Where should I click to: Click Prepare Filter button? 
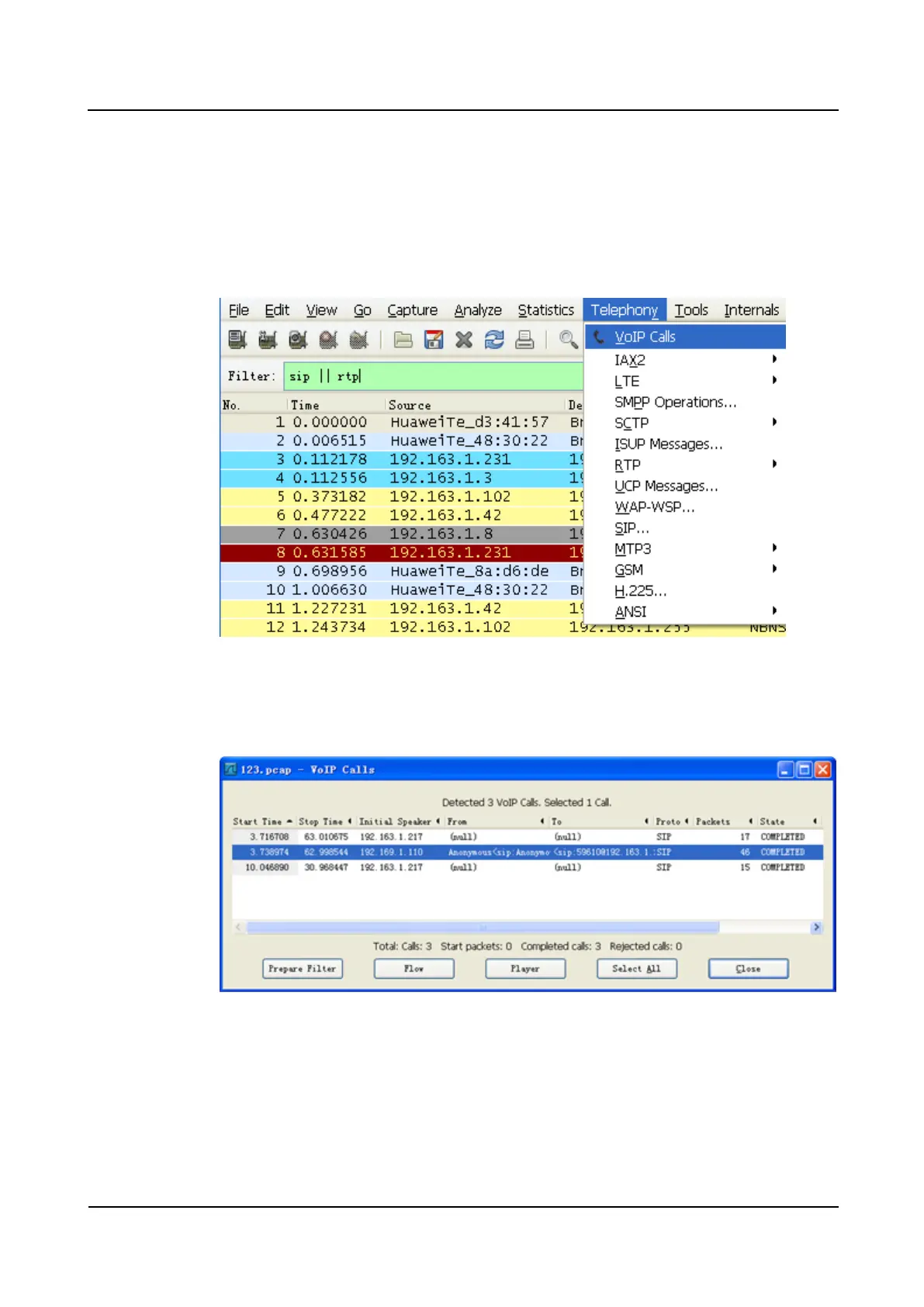(x=303, y=969)
